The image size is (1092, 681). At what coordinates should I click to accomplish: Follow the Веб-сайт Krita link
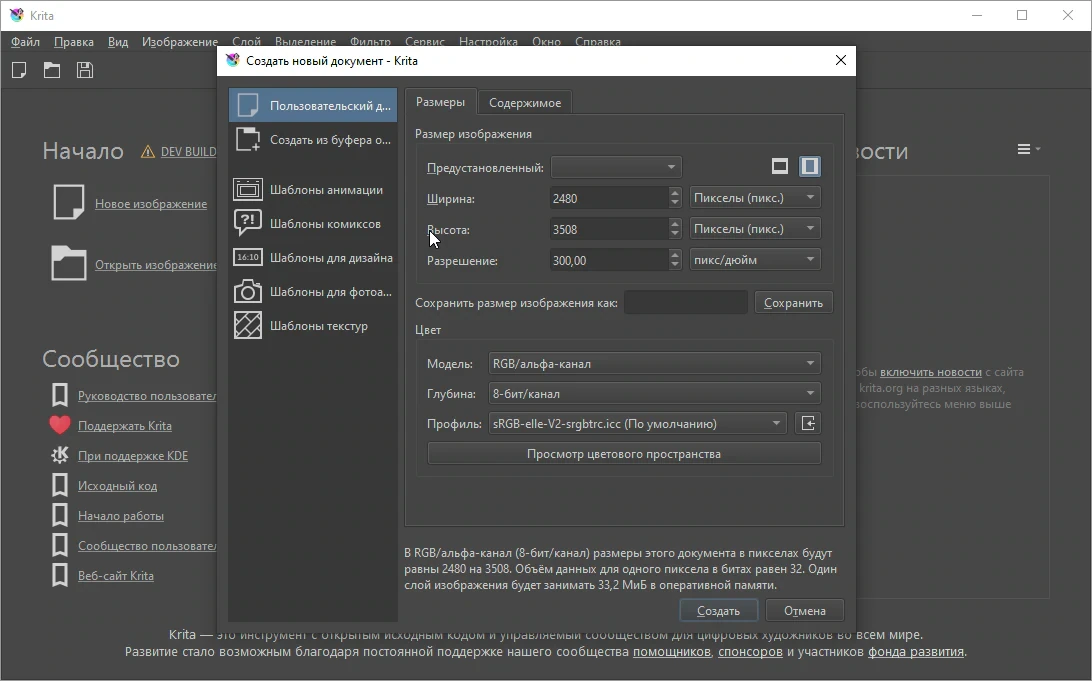116,576
